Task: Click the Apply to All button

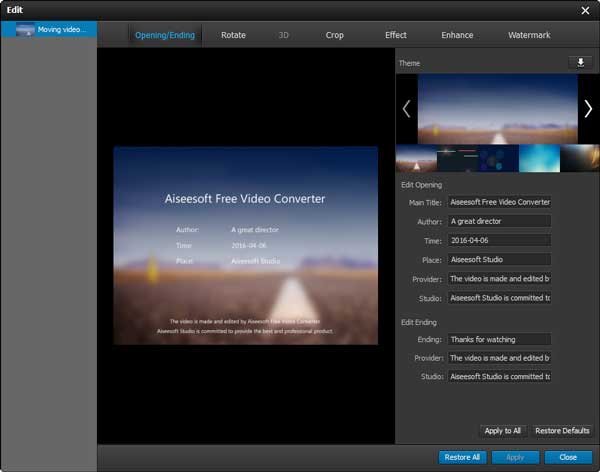Action: [x=503, y=431]
